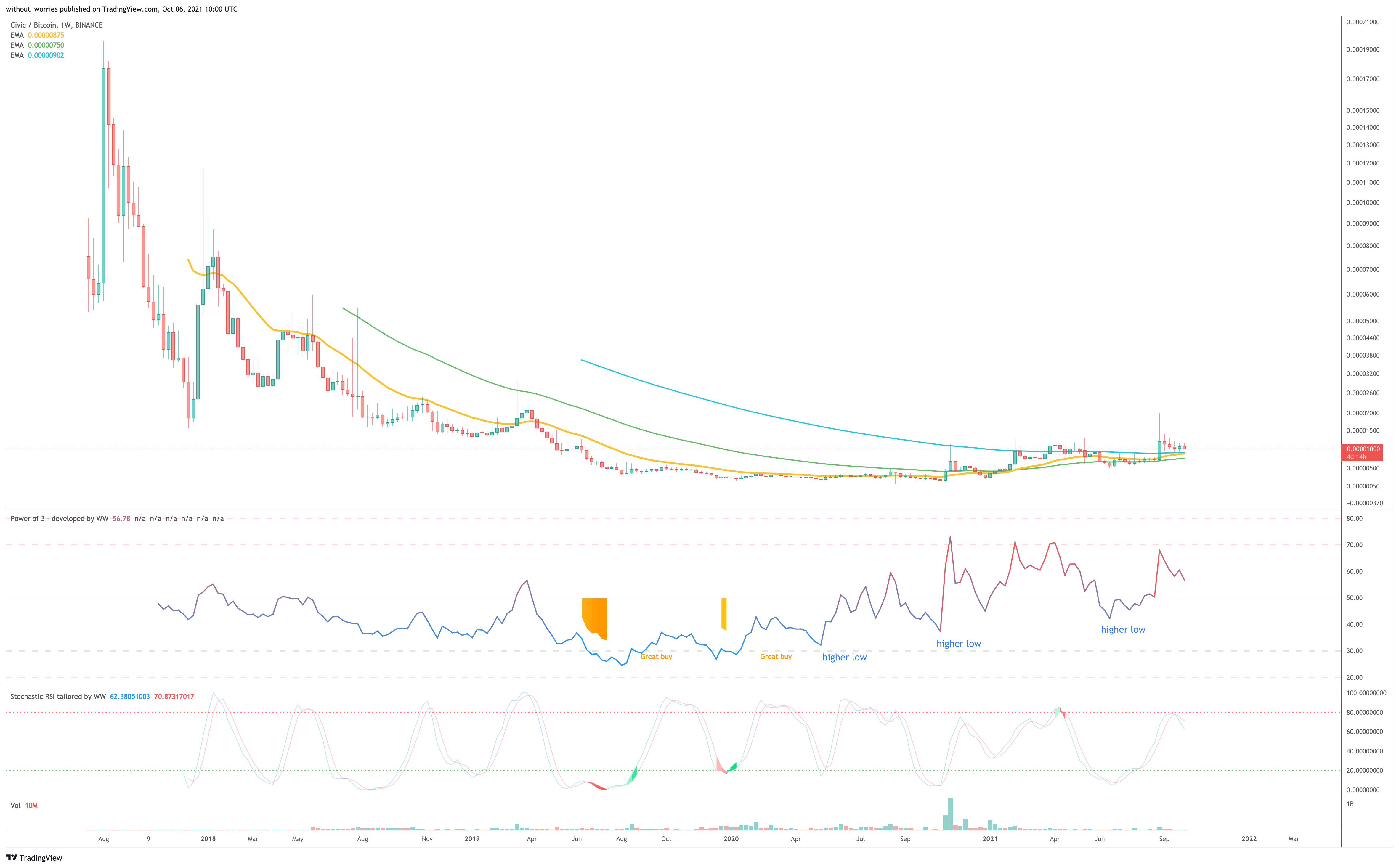Viewport: 1399px width, 868px height.
Task: Click the 2019 label on the time axis
Action: coord(472,839)
